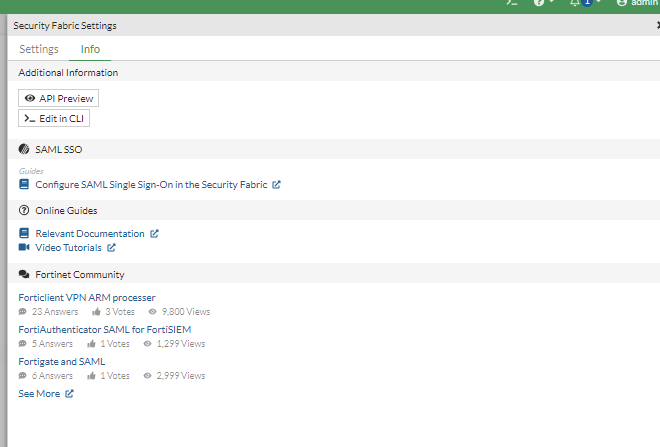
Task: Open the CLI console icon in top bar
Action: tap(512, 3)
